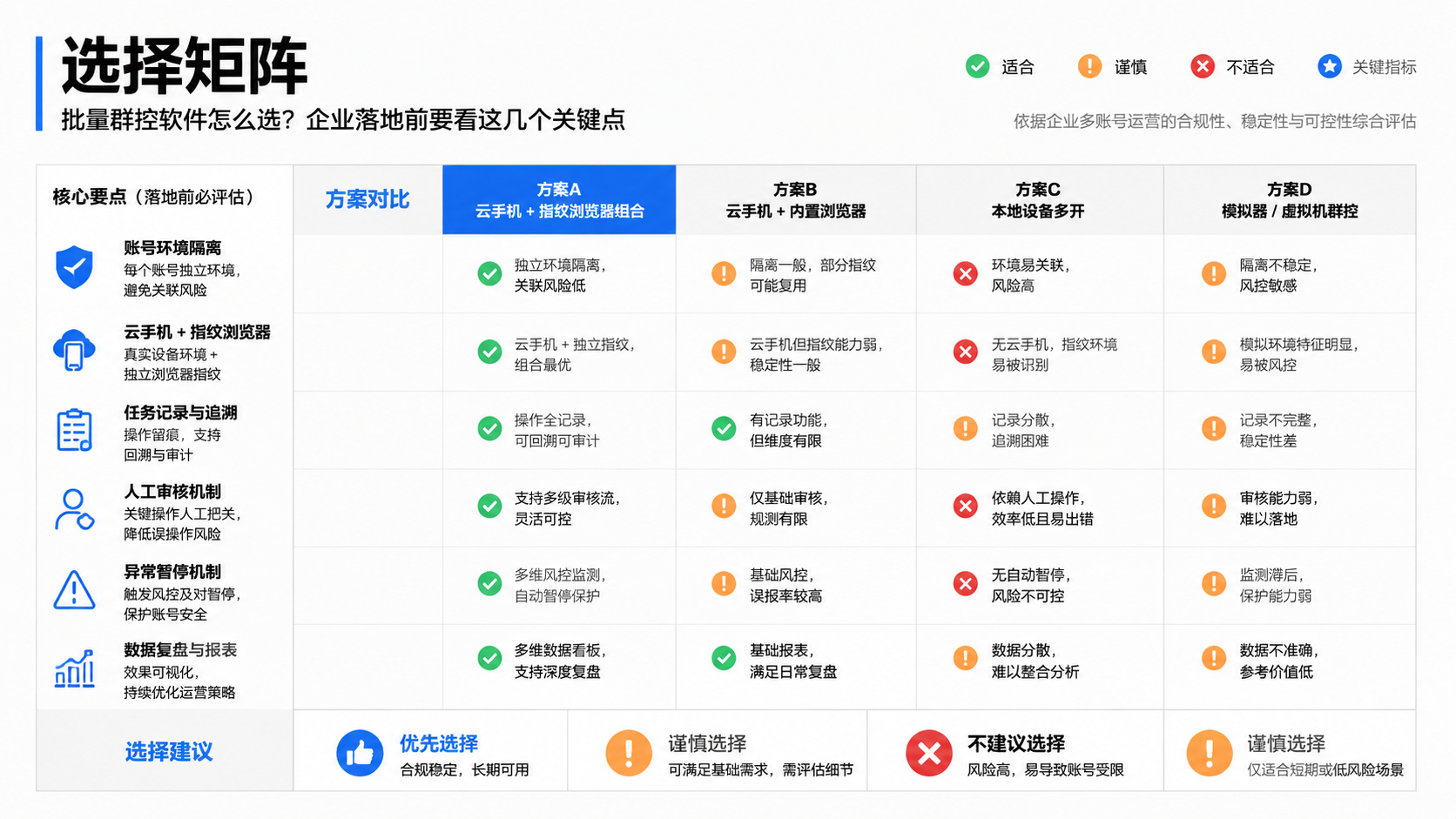Select the 方案D column header
Viewport: 1456px width, 819px height.
pyautogui.click(x=1290, y=199)
